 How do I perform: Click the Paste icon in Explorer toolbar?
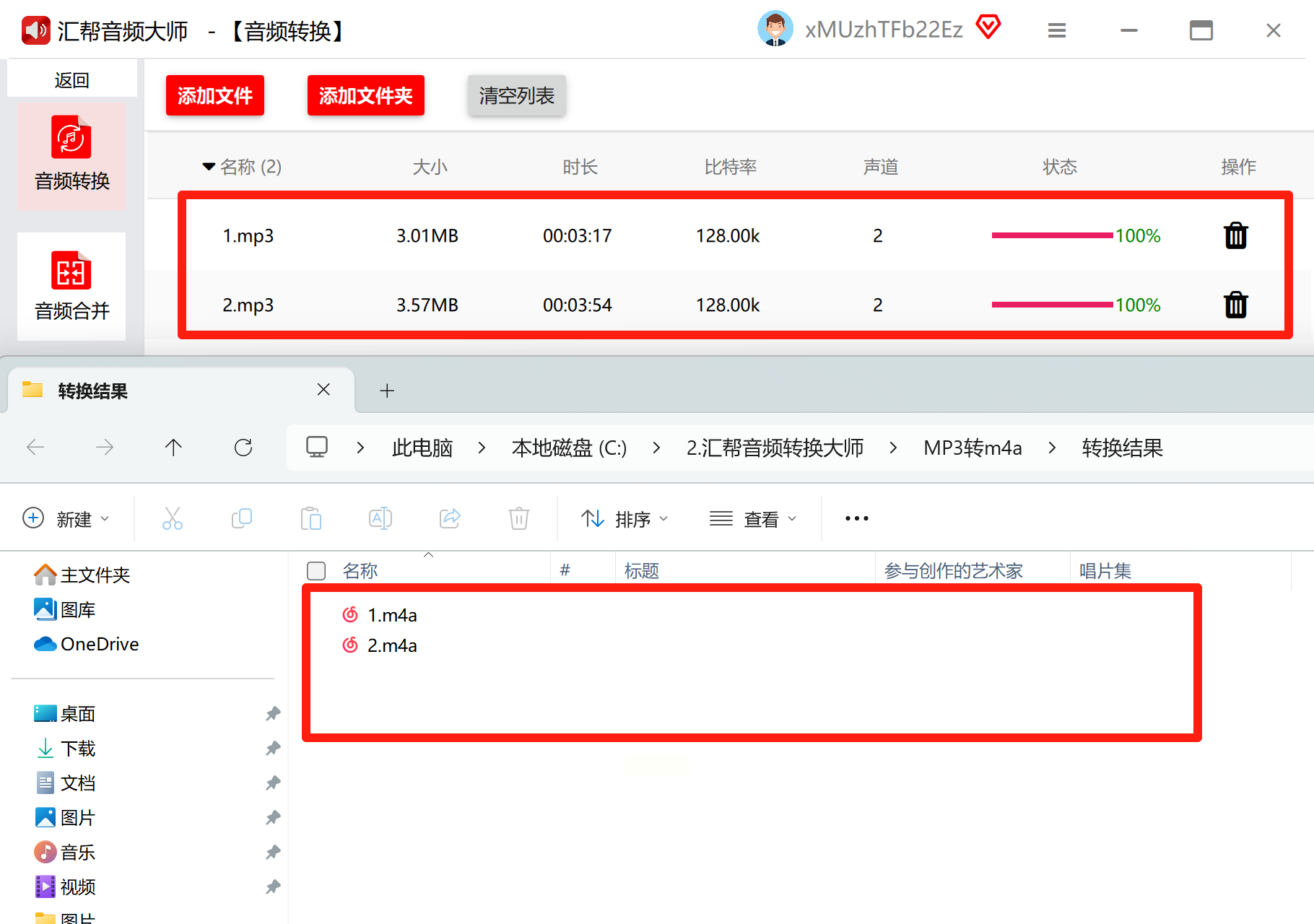click(311, 518)
